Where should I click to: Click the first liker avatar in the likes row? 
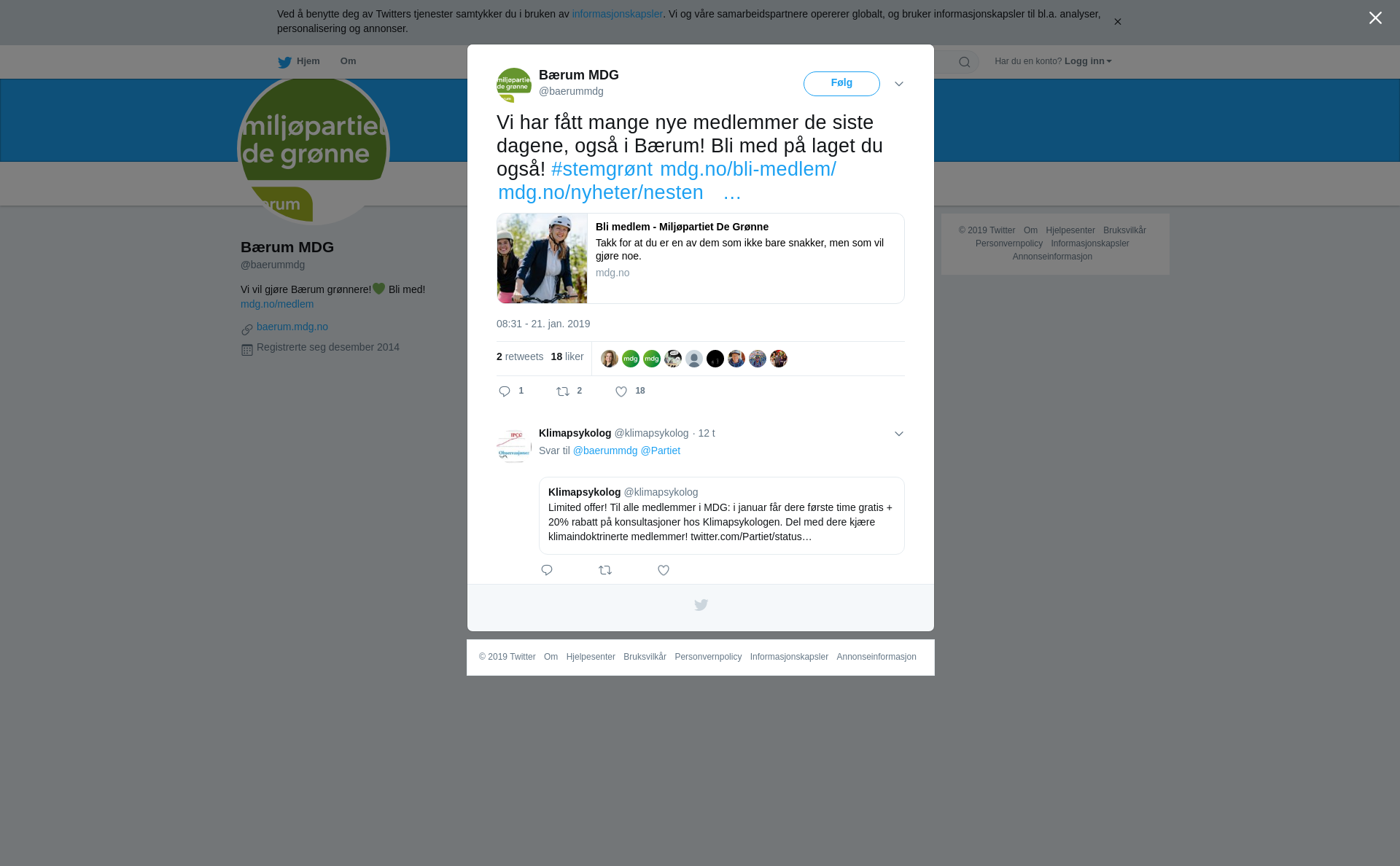coord(610,359)
